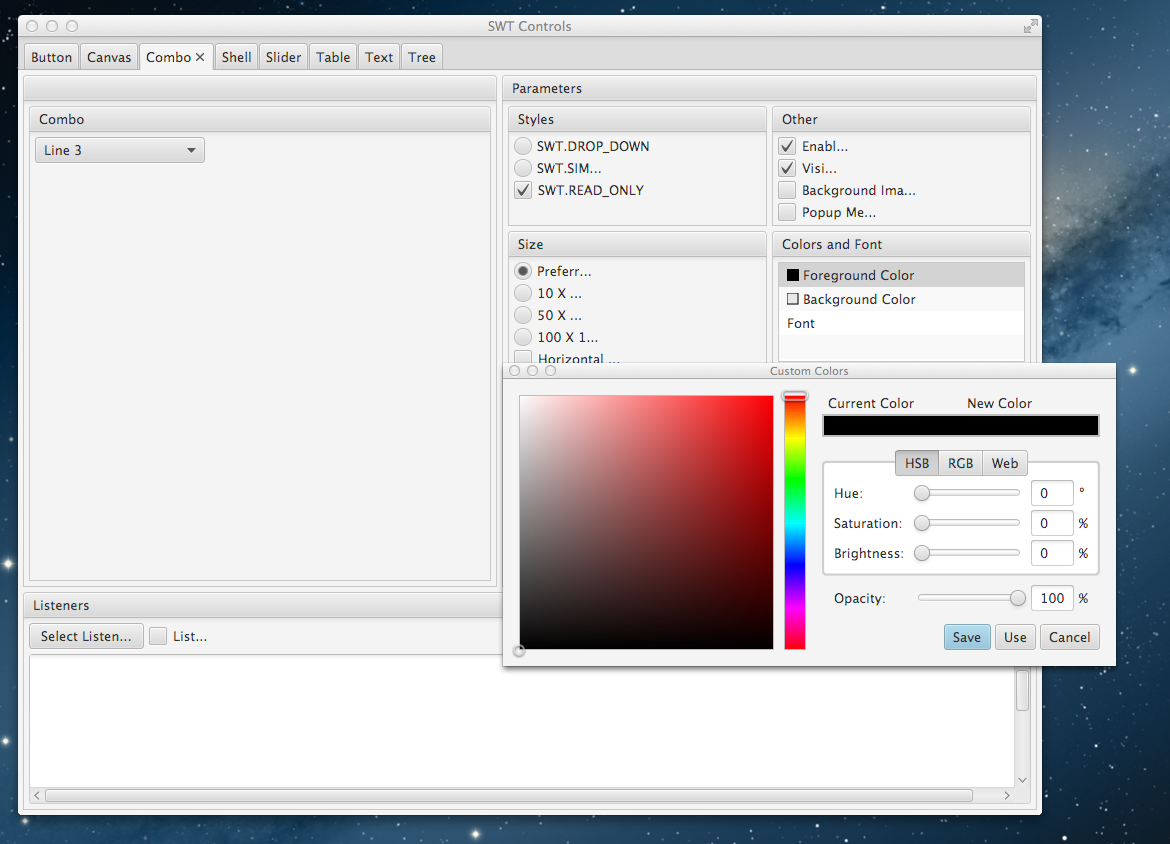The image size is (1170, 844).
Task: Click the Opacity slider handle
Action: click(x=1018, y=598)
